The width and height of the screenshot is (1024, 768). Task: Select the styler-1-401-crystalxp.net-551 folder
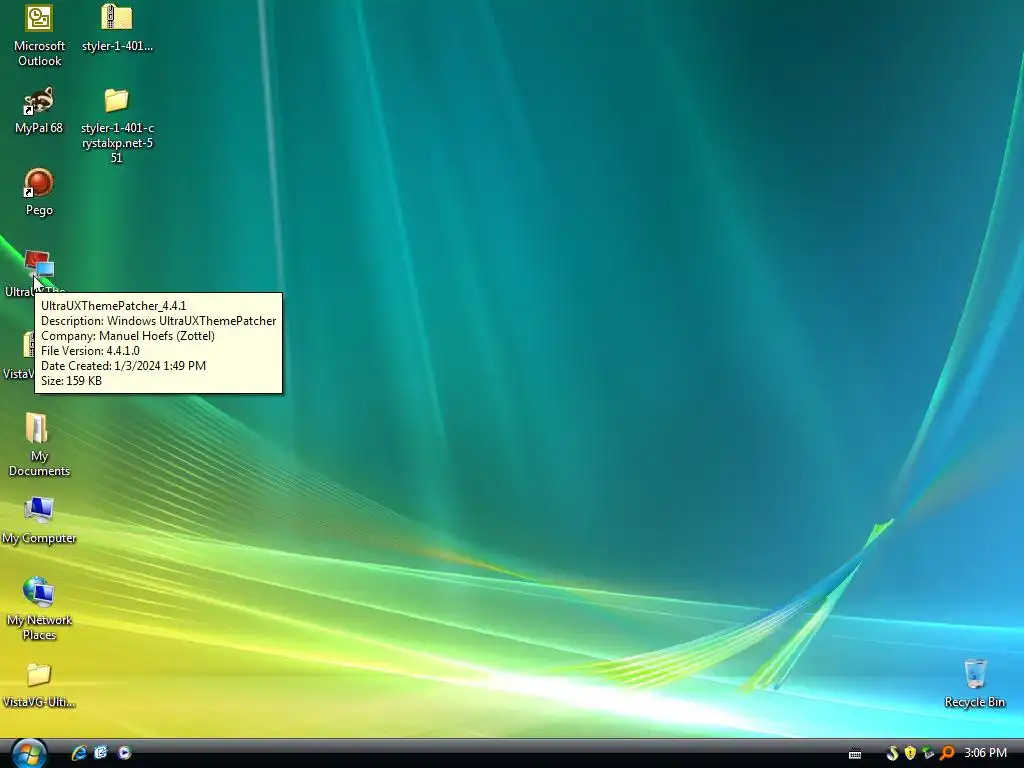pyautogui.click(x=117, y=101)
